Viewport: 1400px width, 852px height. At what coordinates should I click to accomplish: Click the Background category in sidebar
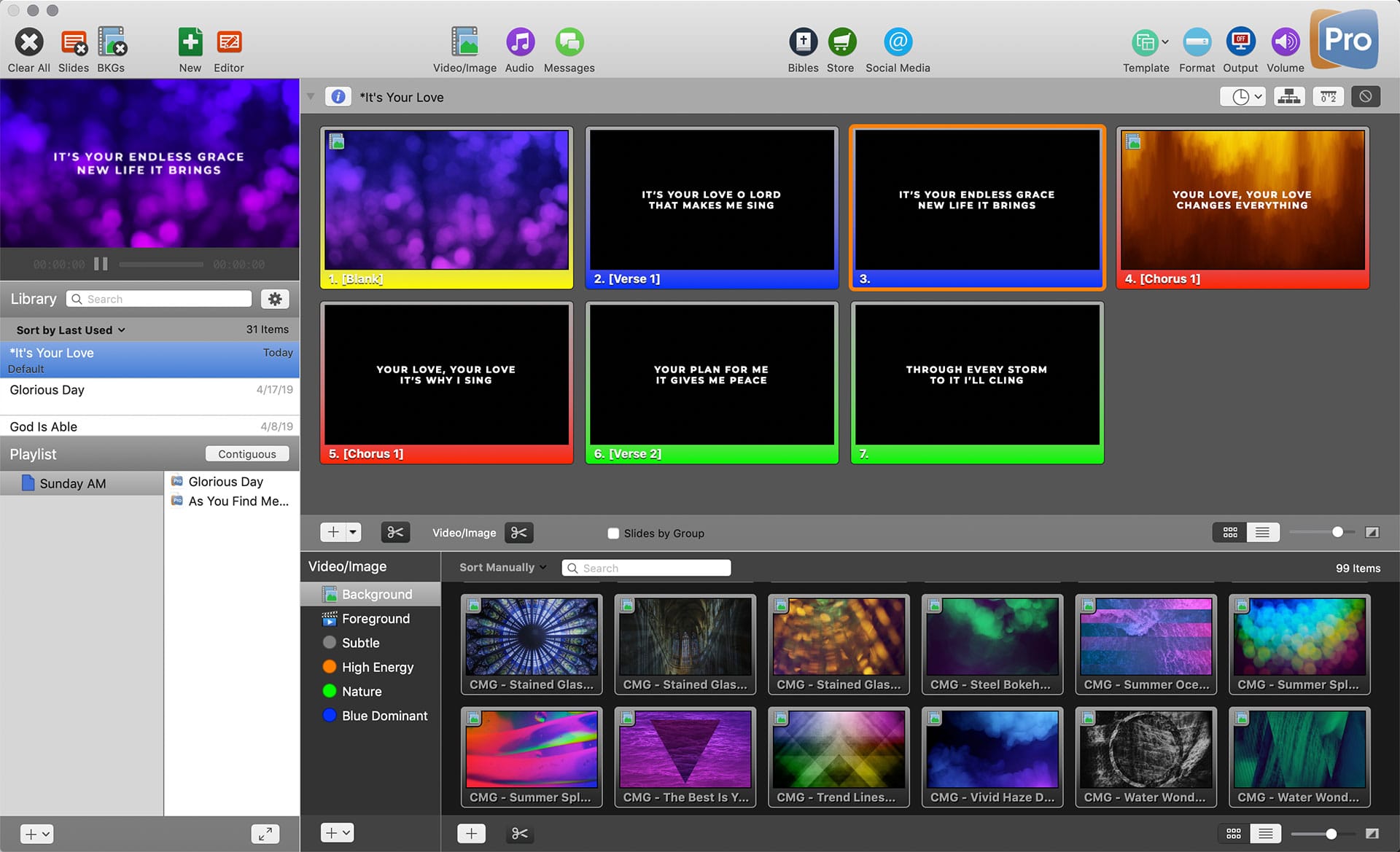click(x=378, y=593)
